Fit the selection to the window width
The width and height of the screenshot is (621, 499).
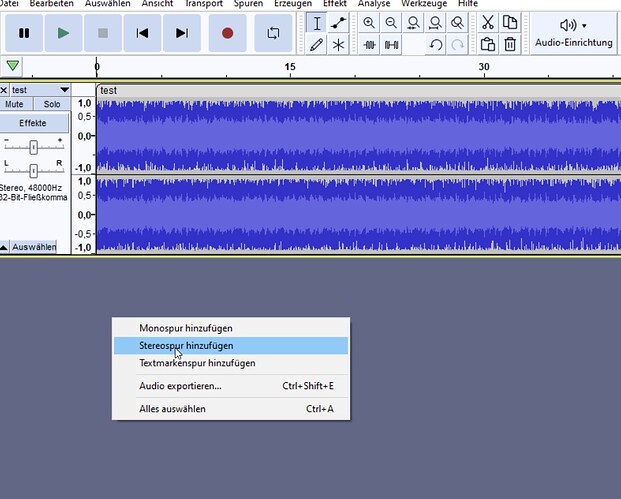tap(413, 23)
